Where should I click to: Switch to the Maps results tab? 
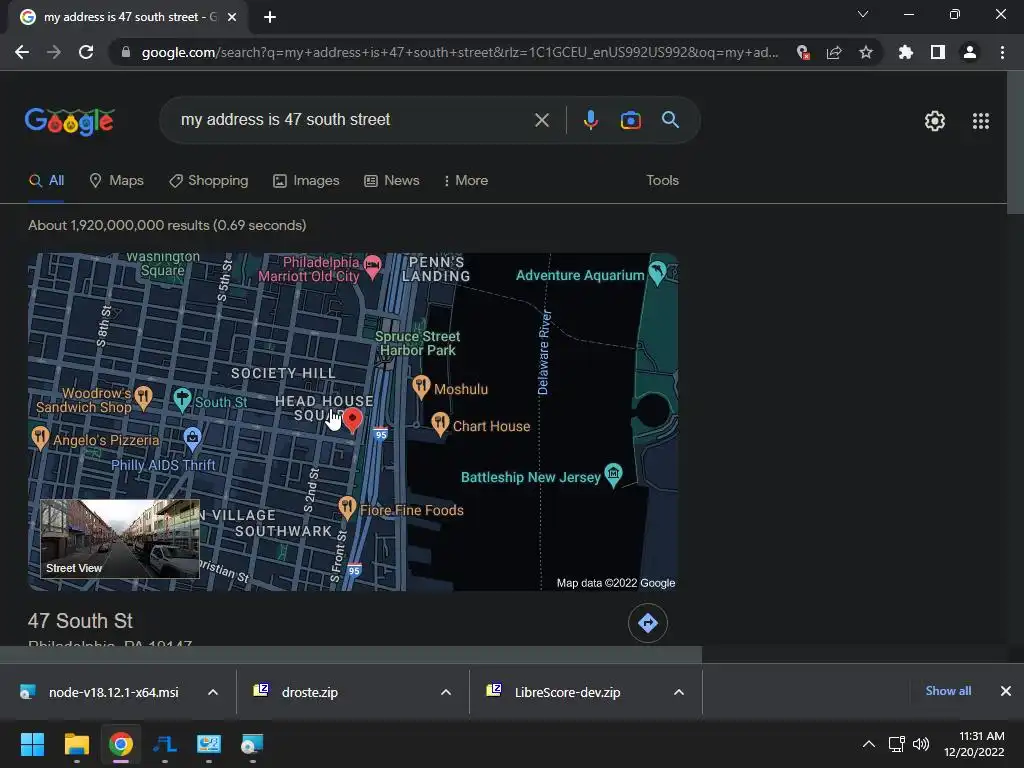(x=116, y=181)
